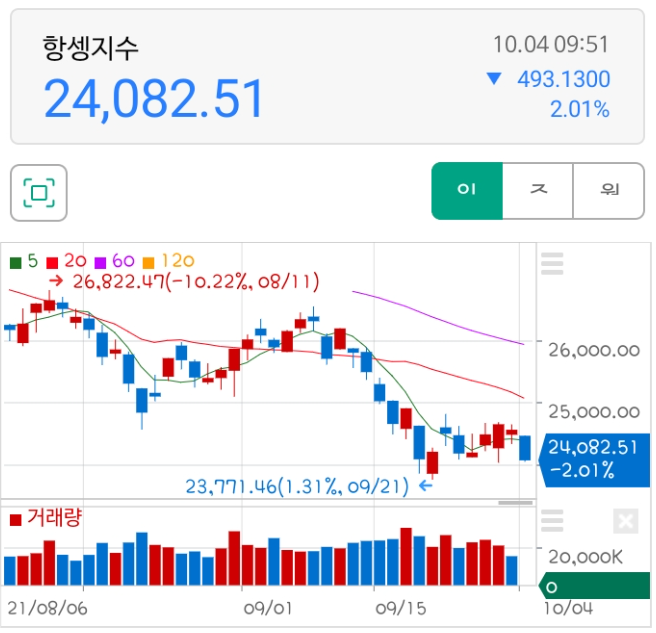Click the down triangle change indicator
This screenshot has height=633, width=656.
(494, 78)
